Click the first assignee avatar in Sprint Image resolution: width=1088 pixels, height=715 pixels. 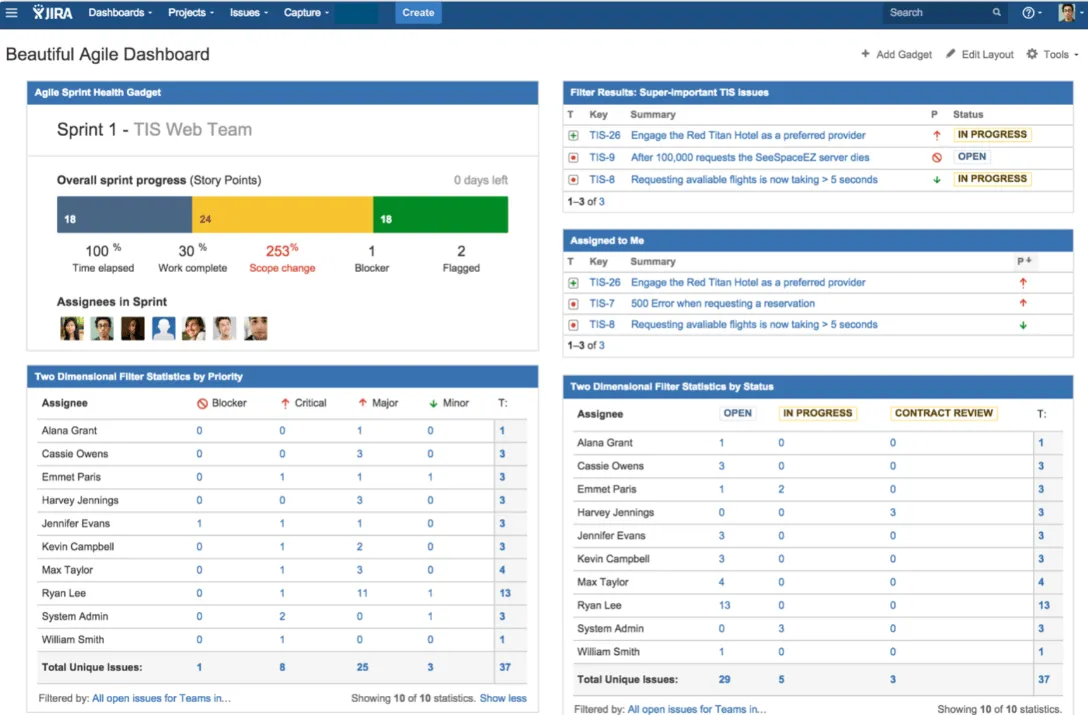point(71,328)
